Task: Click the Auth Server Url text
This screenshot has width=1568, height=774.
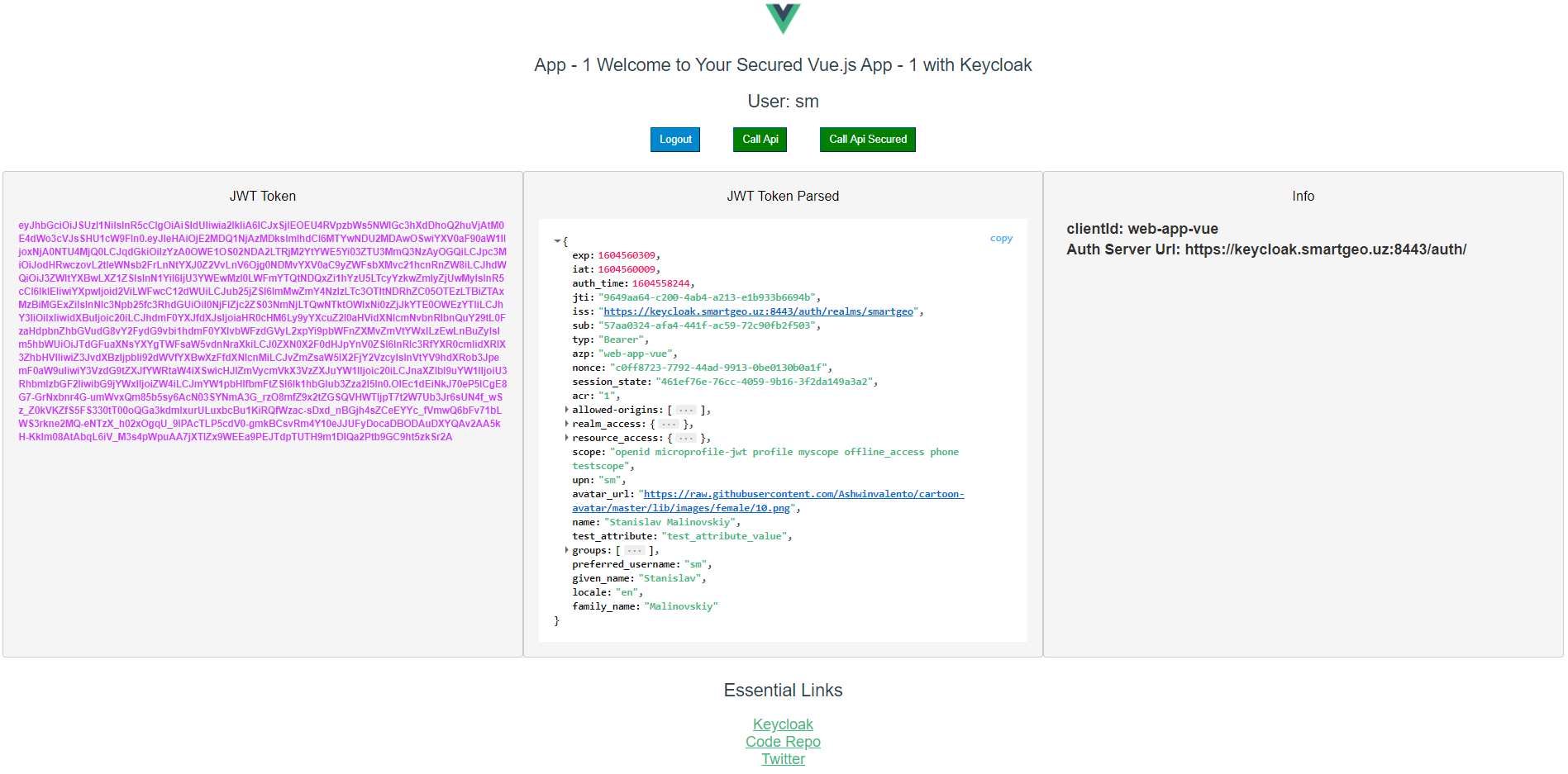Action: [x=1266, y=249]
